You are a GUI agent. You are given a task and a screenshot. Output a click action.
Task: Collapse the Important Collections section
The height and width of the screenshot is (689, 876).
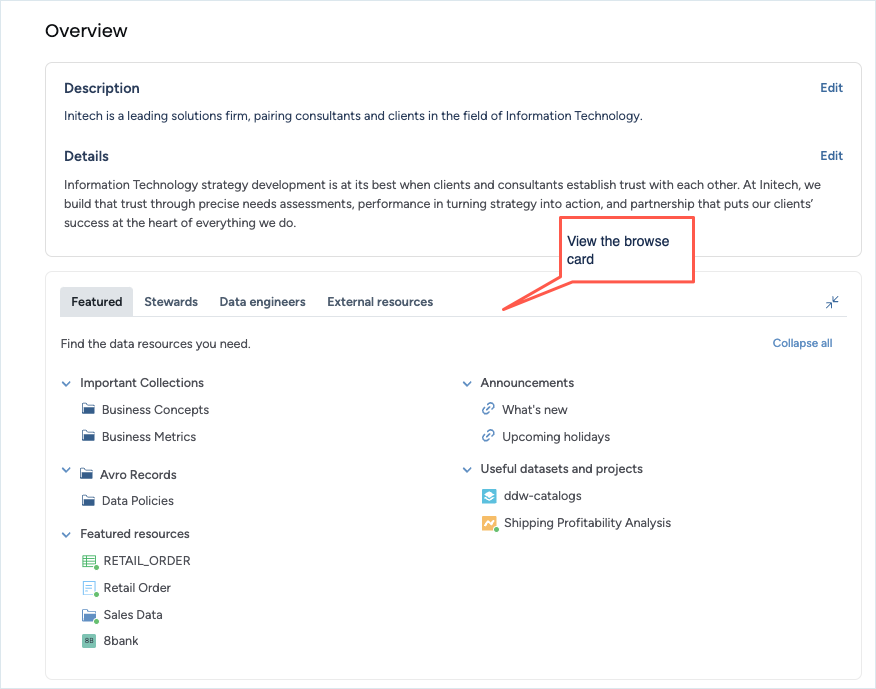point(67,383)
